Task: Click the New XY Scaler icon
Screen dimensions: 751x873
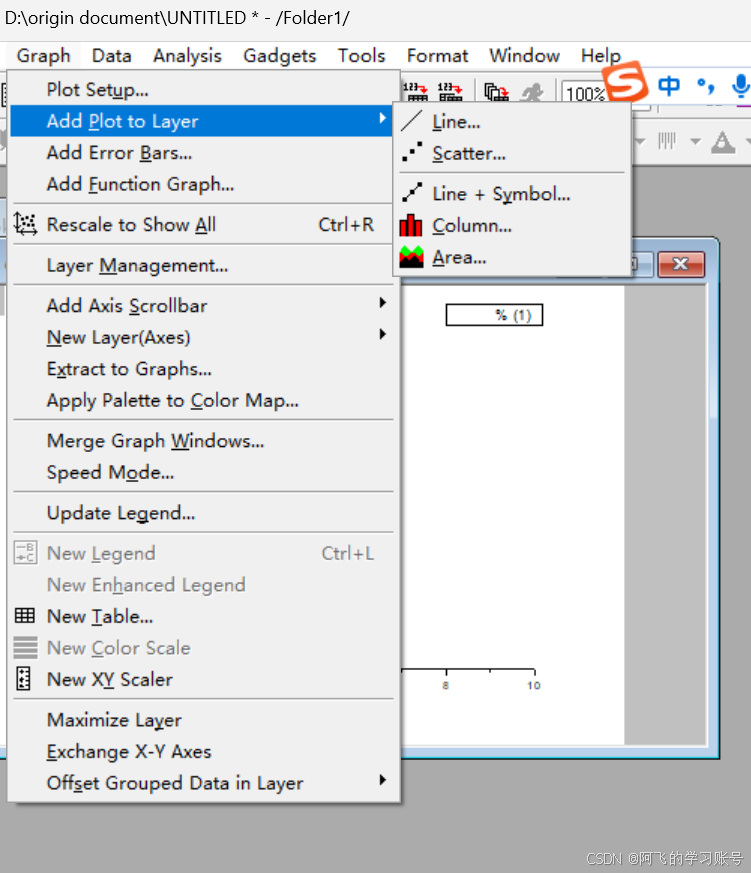Action: [23, 679]
